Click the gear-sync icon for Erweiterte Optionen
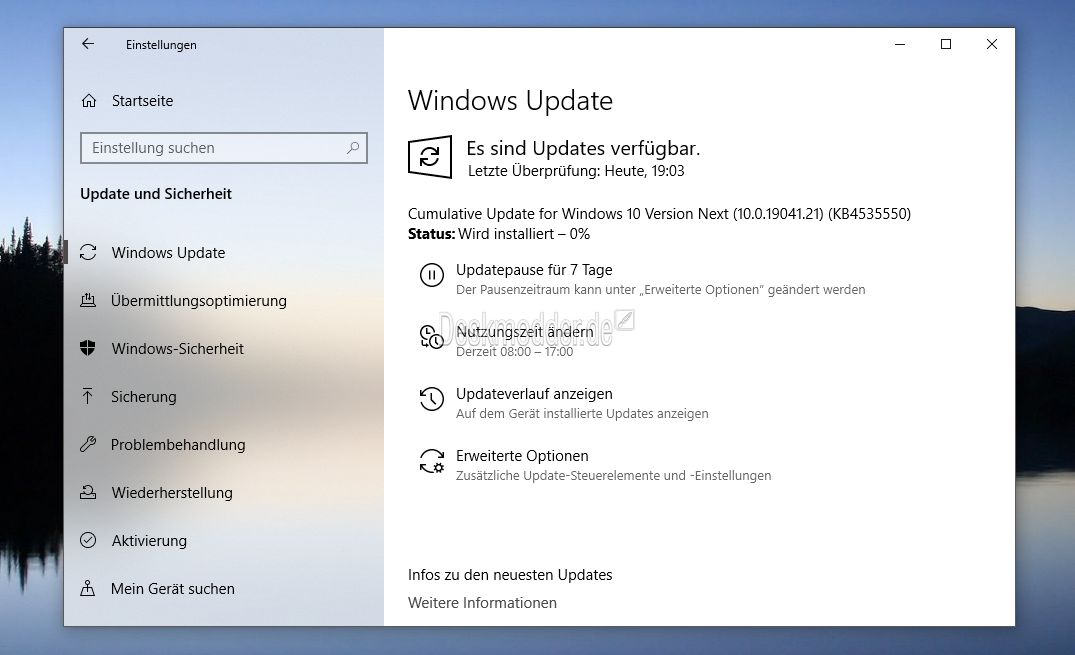Image resolution: width=1075 pixels, height=655 pixels. tap(432, 461)
